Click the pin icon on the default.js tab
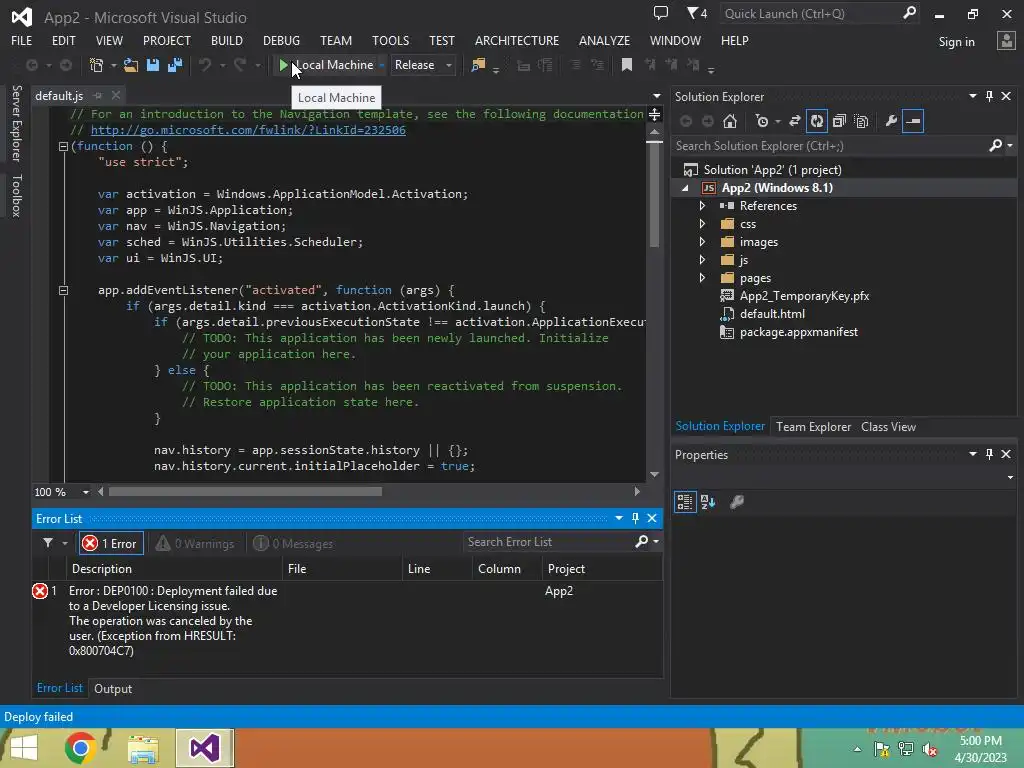 pos(98,96)
